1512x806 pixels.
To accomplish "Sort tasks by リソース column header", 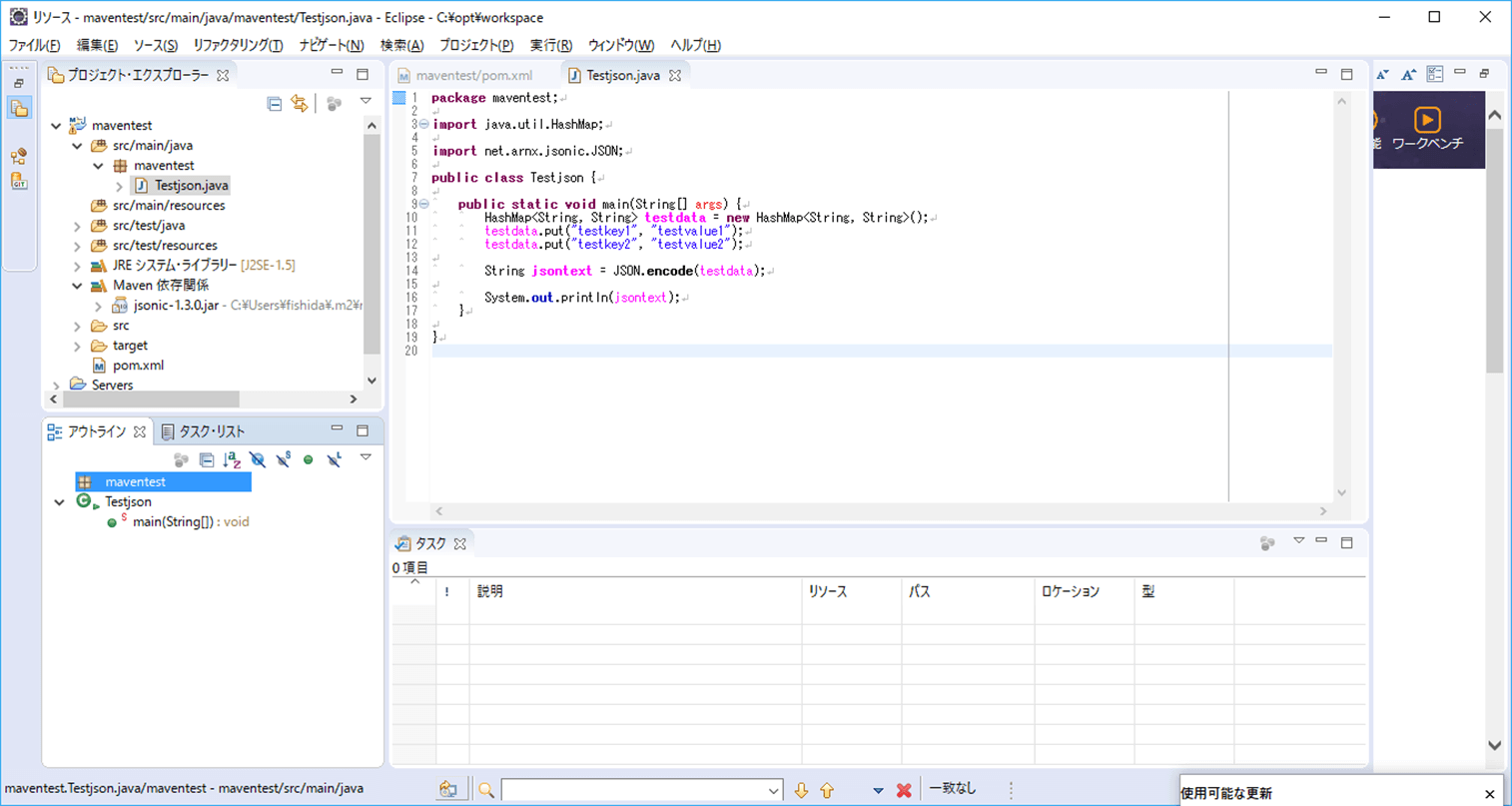I will pos(852,592).
